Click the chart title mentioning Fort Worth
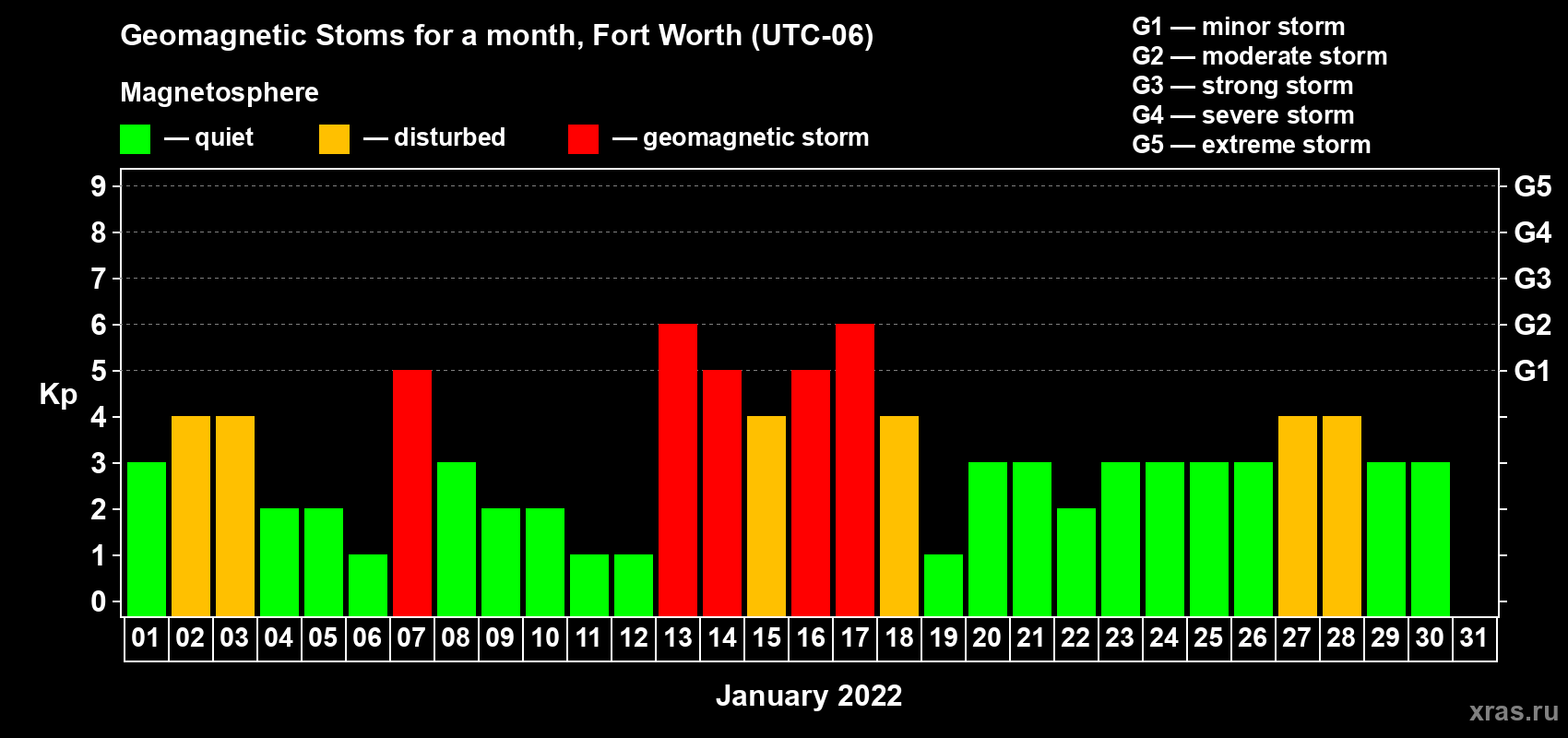This screenshot has height=738, width=1568. pyautogui.click(x=497, y=35)
